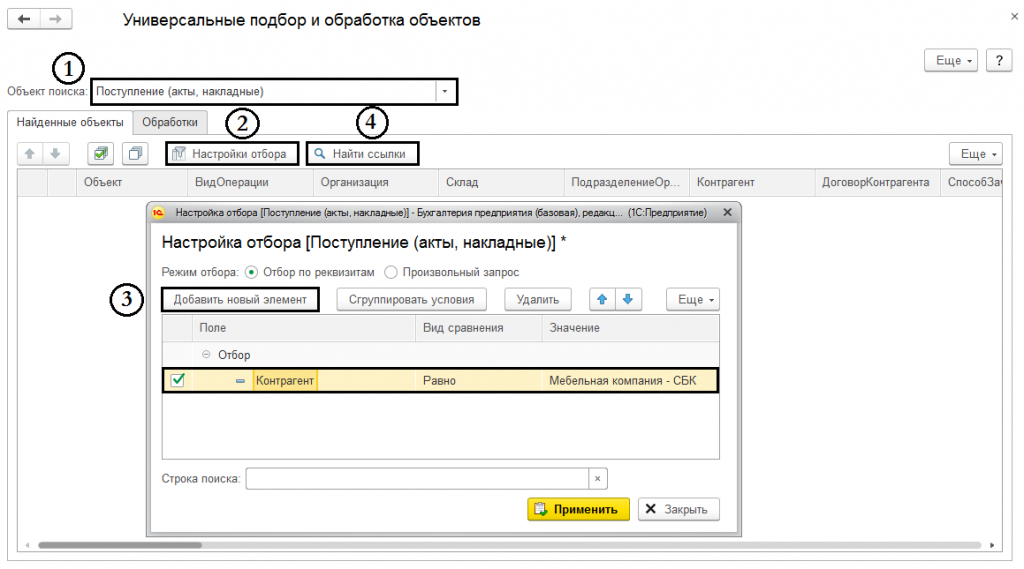Click the Контрагент column header in main table
The image size is (1024, 569).
tap(752, 182)
